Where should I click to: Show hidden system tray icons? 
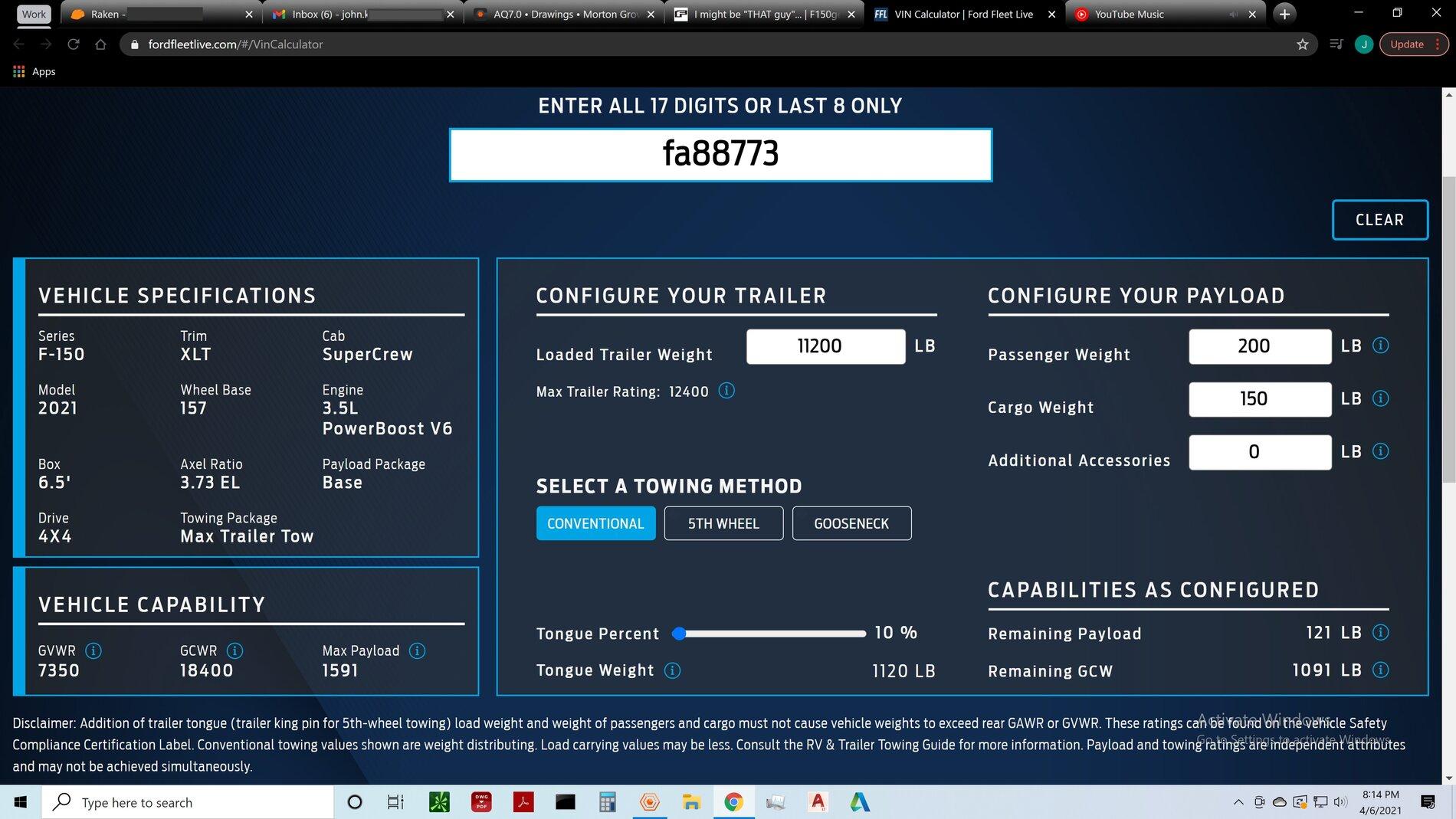tap(1238, 802)
